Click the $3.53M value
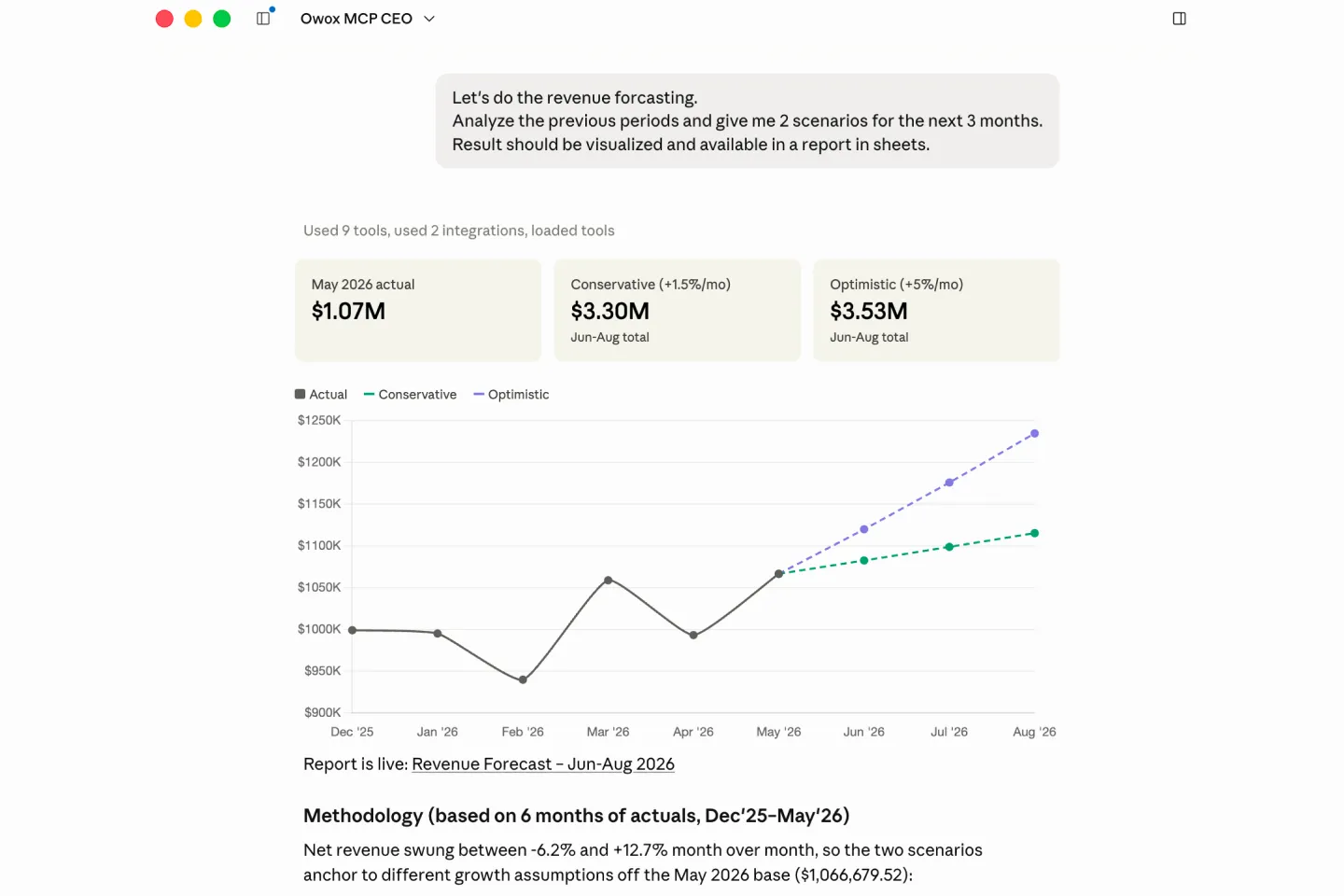1344x896 pixels. (x=869, y=312)
